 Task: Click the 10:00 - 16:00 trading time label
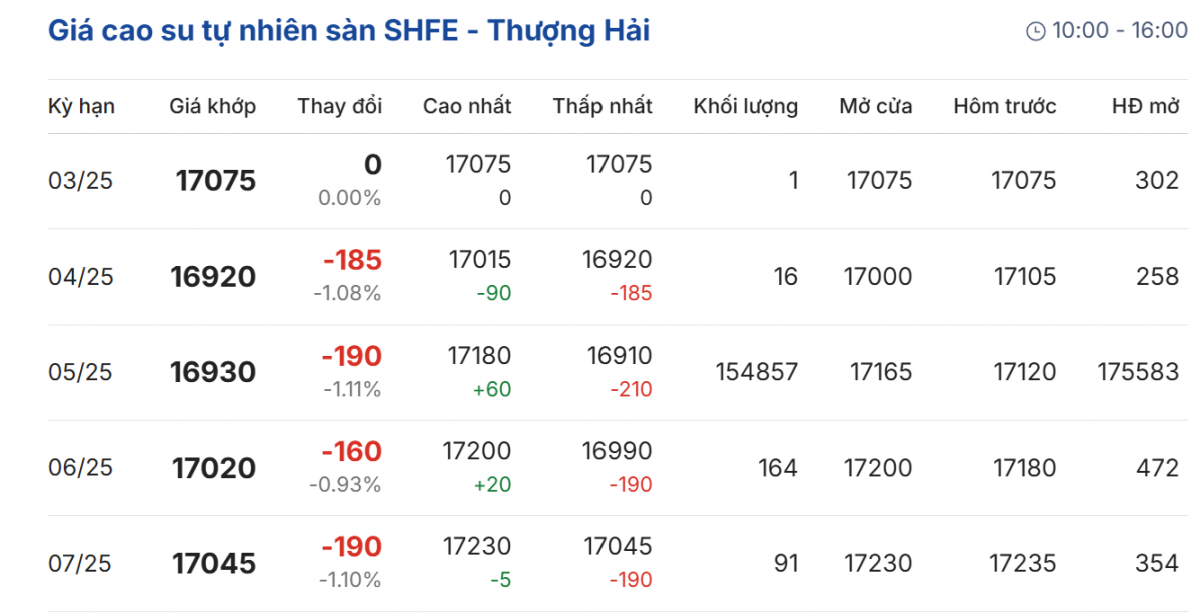click(x=1120, y=31)
